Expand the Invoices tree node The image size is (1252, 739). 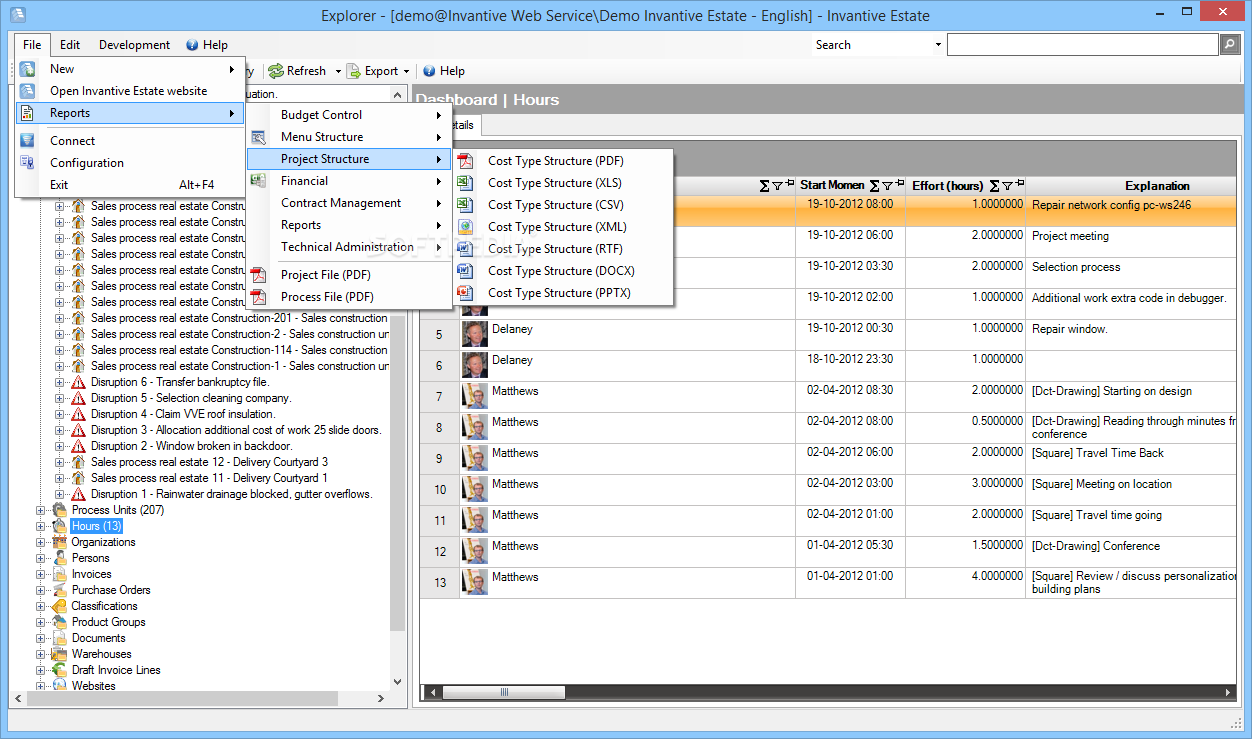click(41, 574)
